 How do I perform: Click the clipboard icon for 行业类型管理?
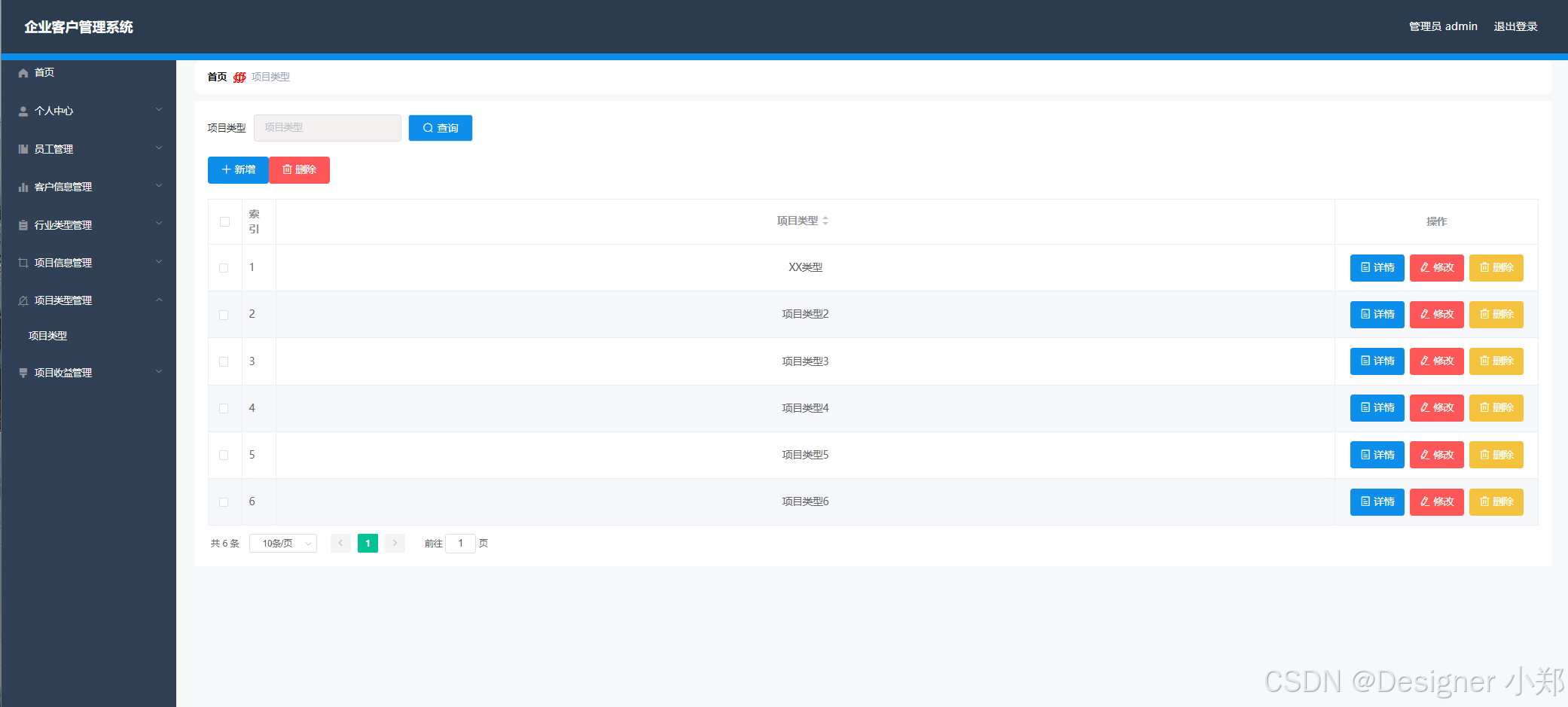click(23, 225)
